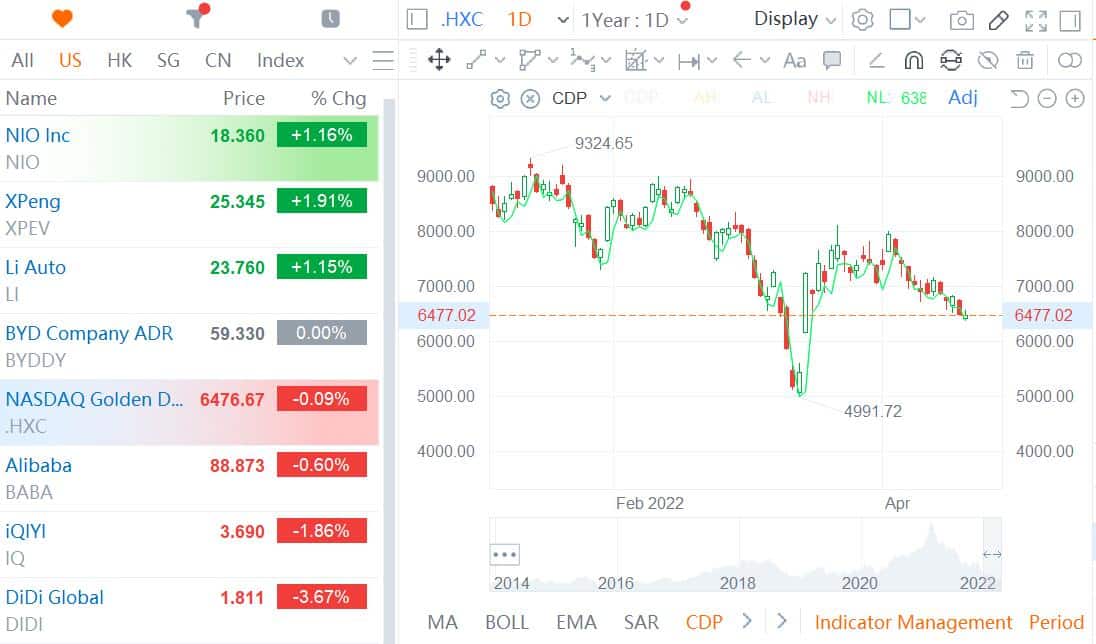Take a chart snapshot with camera icon
Screen dimensions: 1096x644
[961, 20]
